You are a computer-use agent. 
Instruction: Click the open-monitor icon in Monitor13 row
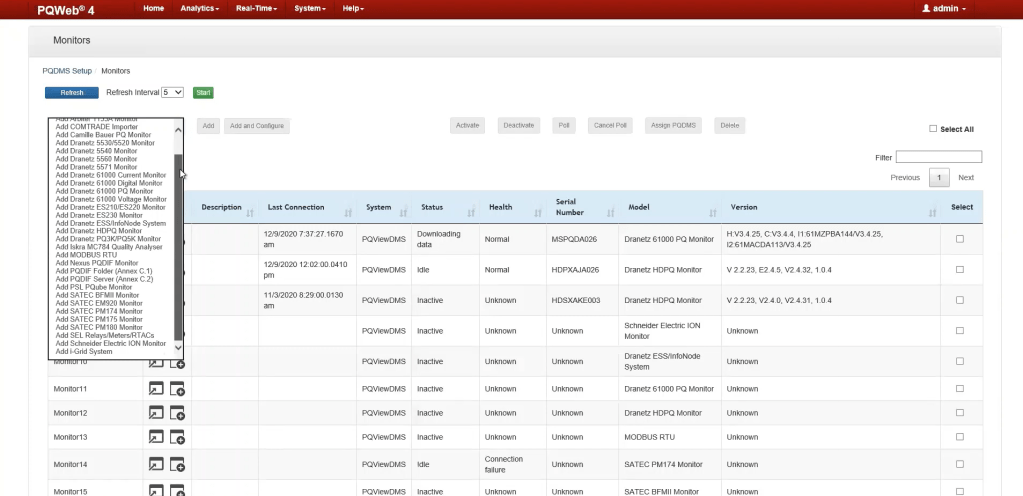point(156,437)
